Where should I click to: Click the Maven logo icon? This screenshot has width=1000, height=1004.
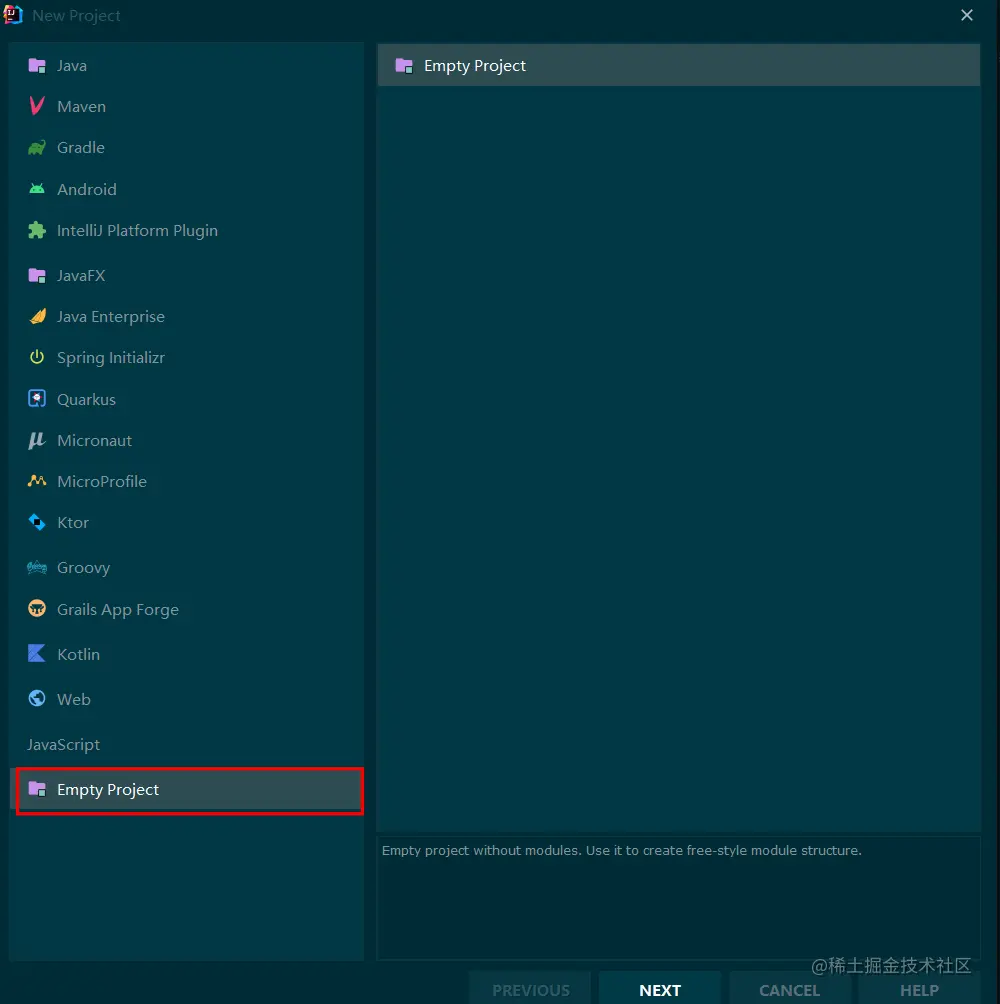click(x=37, y=106)
